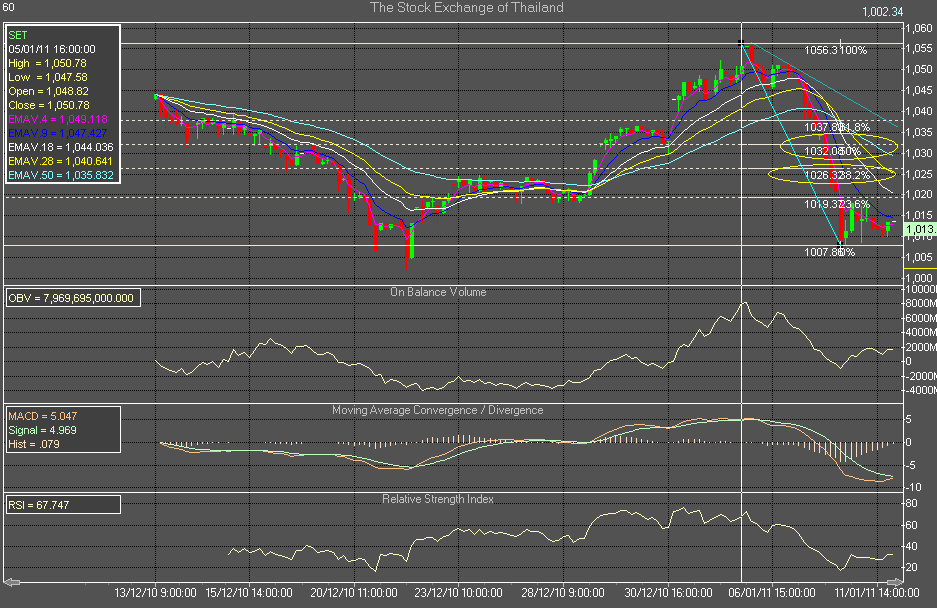Click the 1,060 price axis label
937x608 pixels.
919,28
